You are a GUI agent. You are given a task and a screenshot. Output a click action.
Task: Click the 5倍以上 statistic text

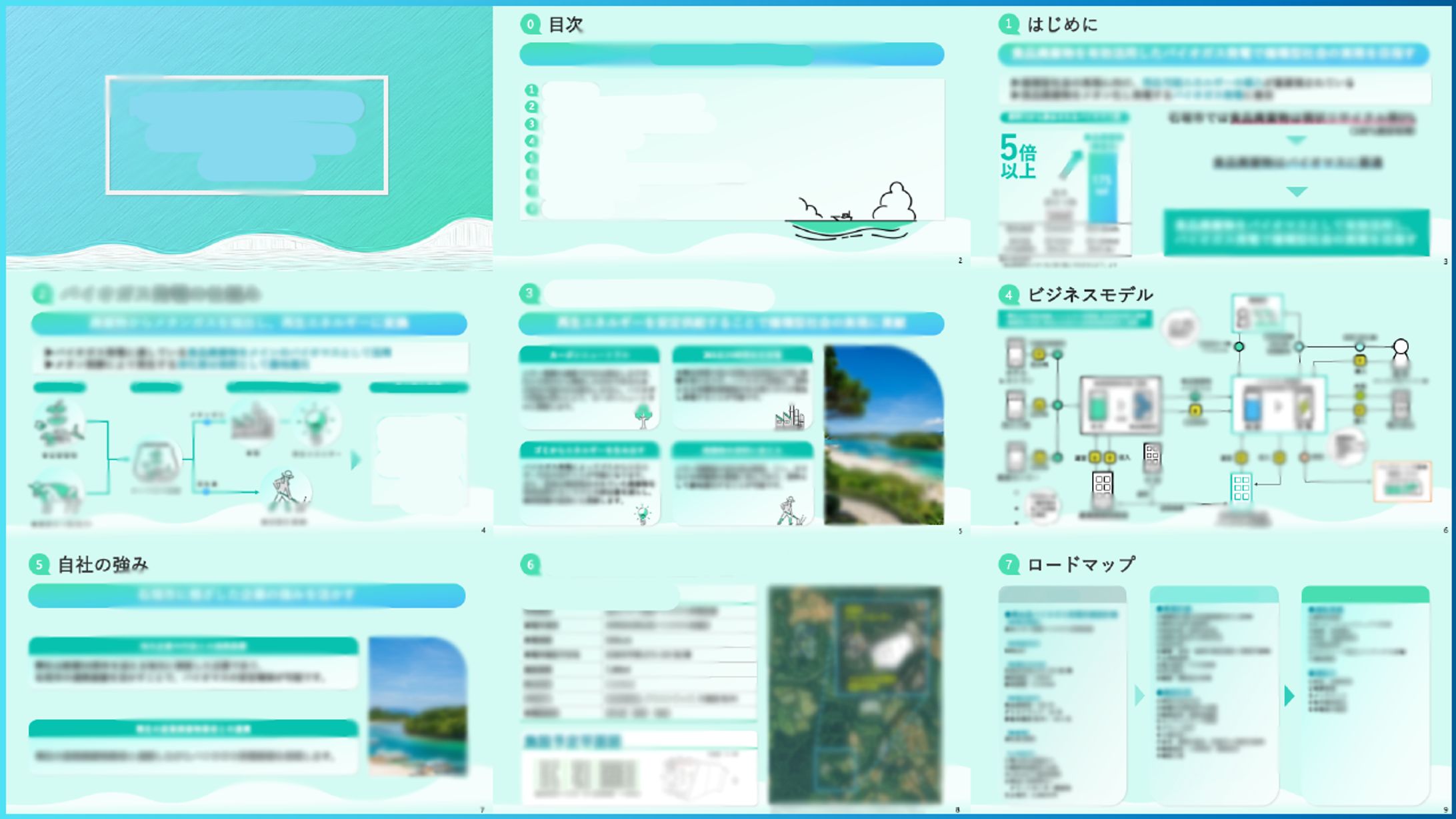(x=1017, y=156)
